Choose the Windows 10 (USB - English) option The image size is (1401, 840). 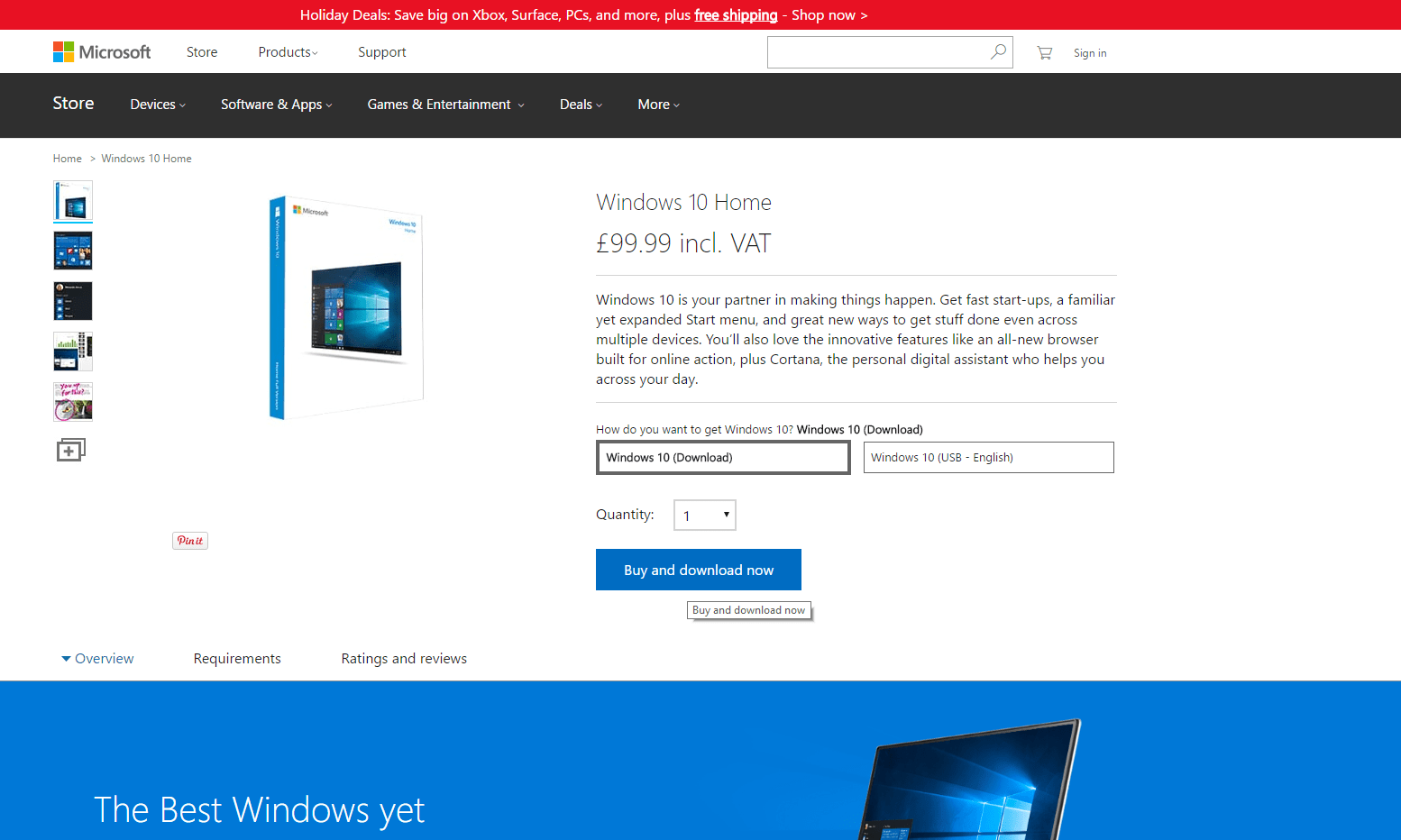click(989, 457)
